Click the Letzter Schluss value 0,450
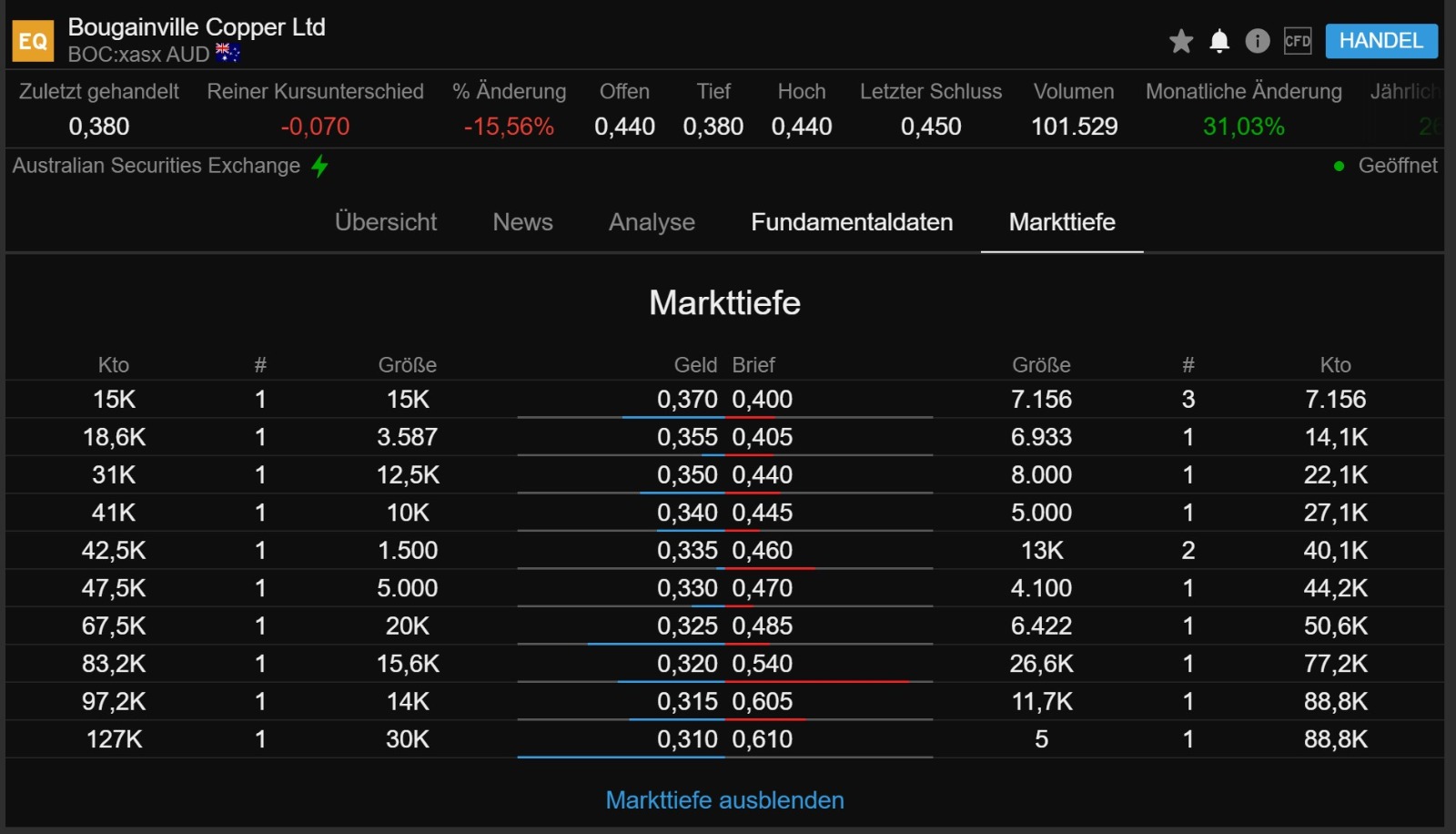This screenshot has width=1456, height=834. pos(931,127)
